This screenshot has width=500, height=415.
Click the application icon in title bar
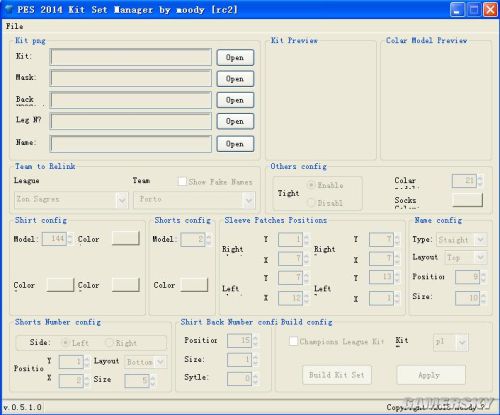point(9,9)
